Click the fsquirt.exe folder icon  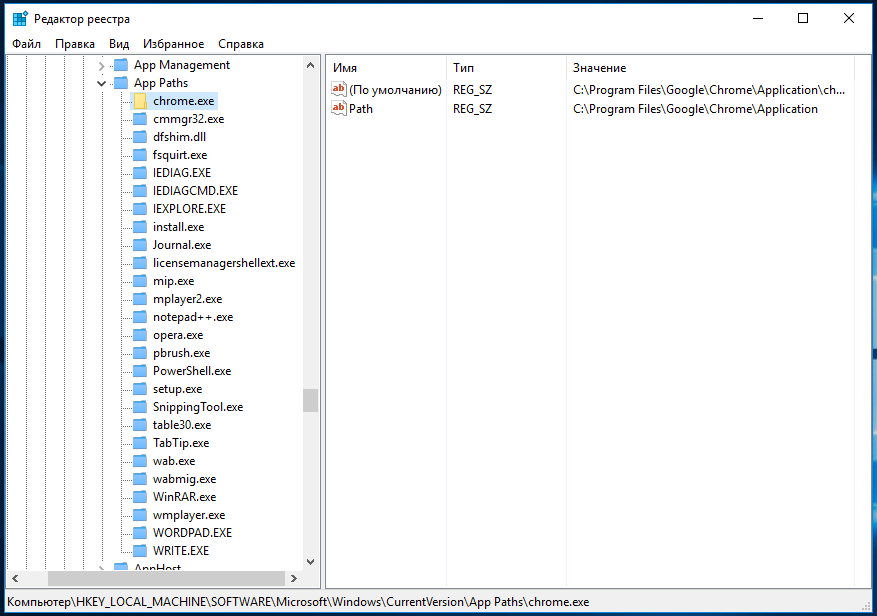(140, 154)
